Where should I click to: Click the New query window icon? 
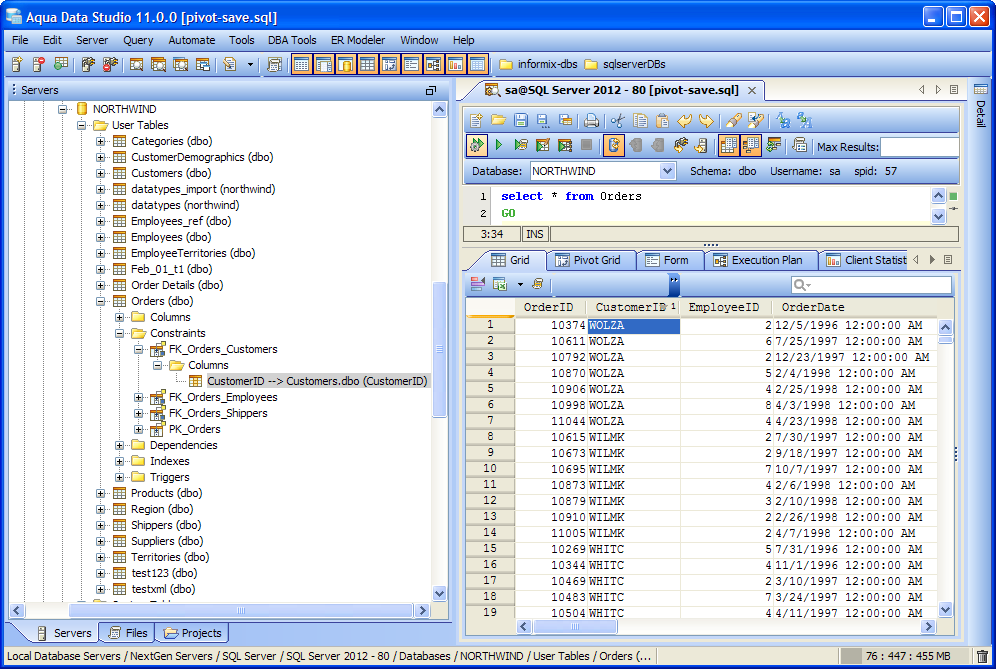pos(476,120)
